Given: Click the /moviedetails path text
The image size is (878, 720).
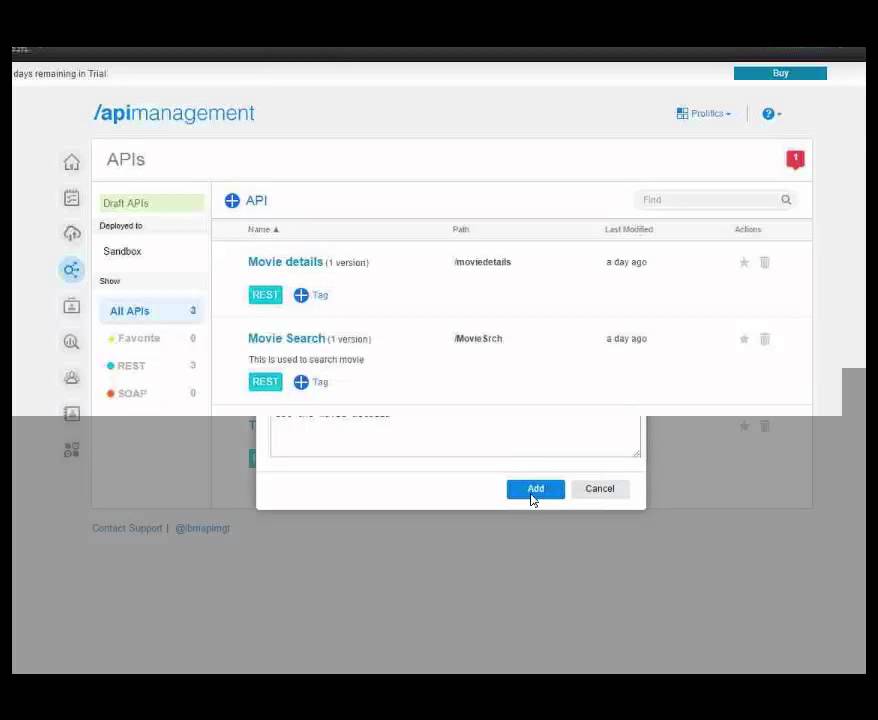Looking at the screenshot, I should (482, 262).
